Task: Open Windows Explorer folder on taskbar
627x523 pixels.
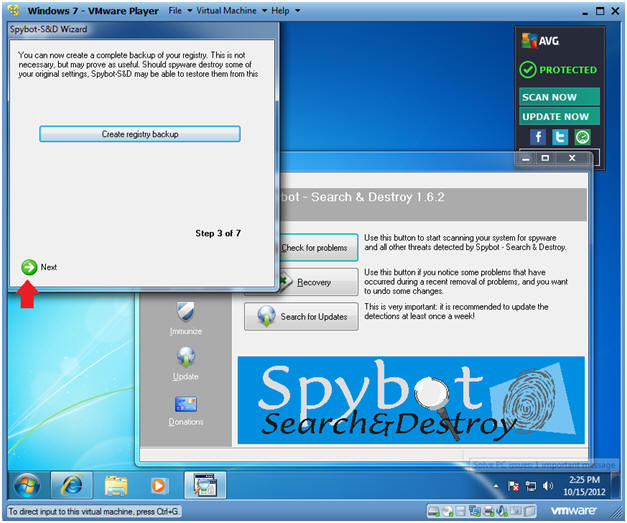Action: [x=116, y=485]
